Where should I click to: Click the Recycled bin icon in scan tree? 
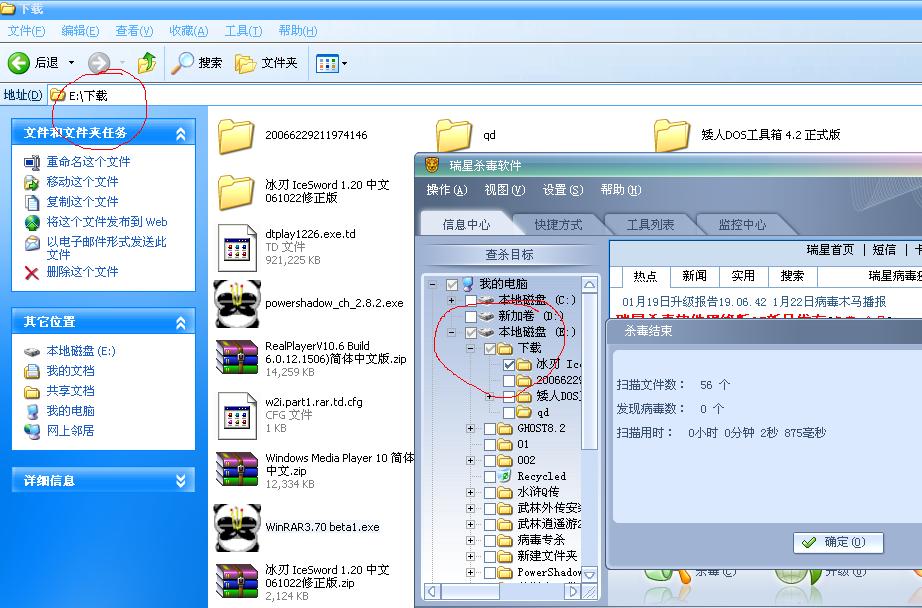point(505,476)
